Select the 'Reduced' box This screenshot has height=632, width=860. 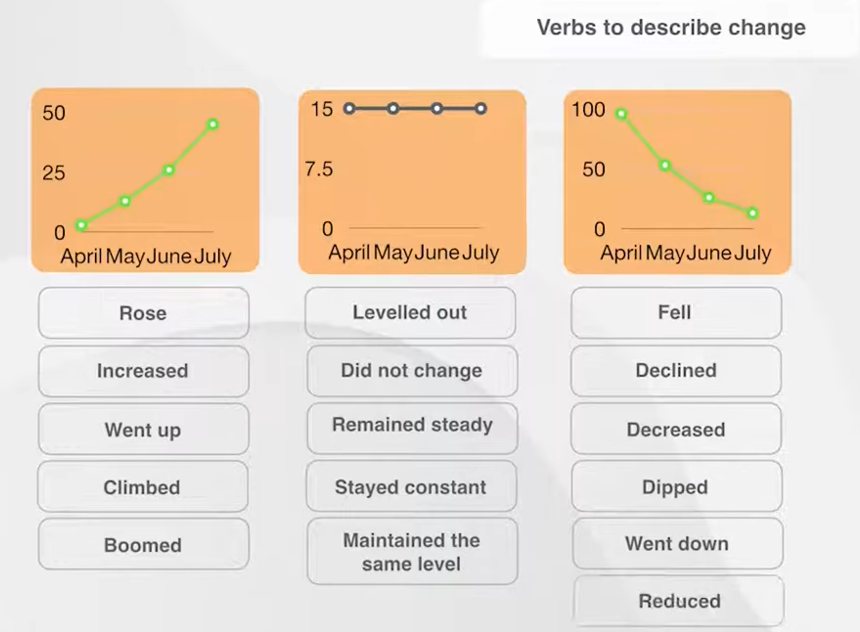click(x=679, y=601)
